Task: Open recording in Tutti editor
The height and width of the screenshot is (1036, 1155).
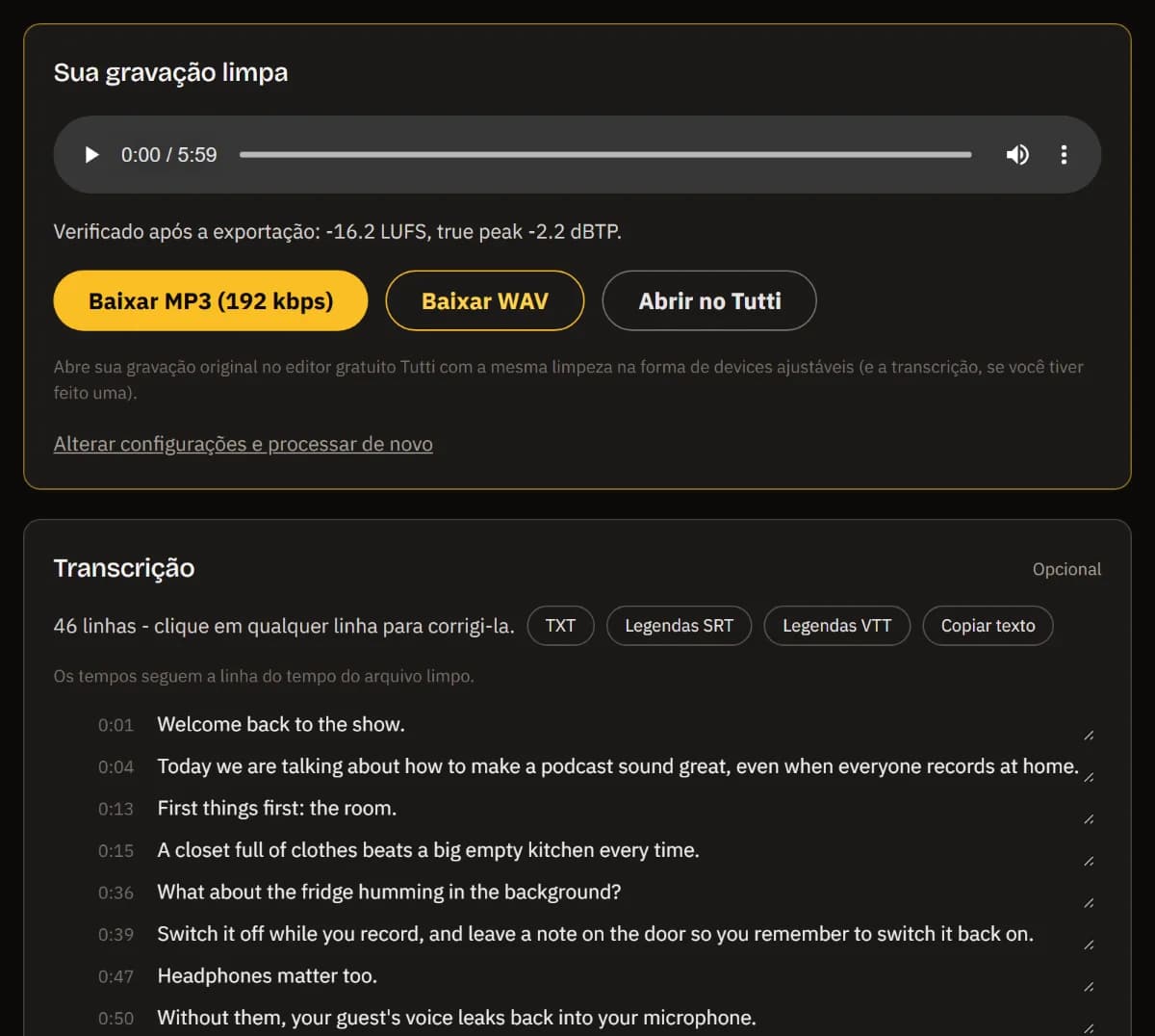Action: pos(709,300)
